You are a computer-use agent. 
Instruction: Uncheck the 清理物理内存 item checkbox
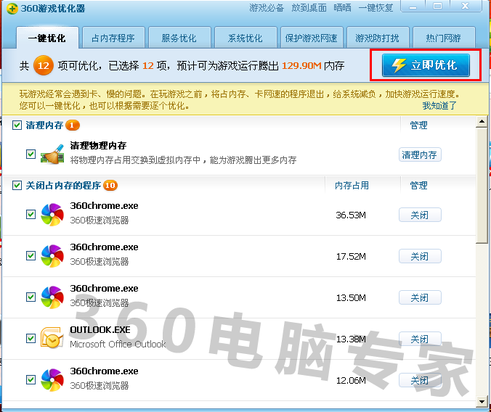31,154
